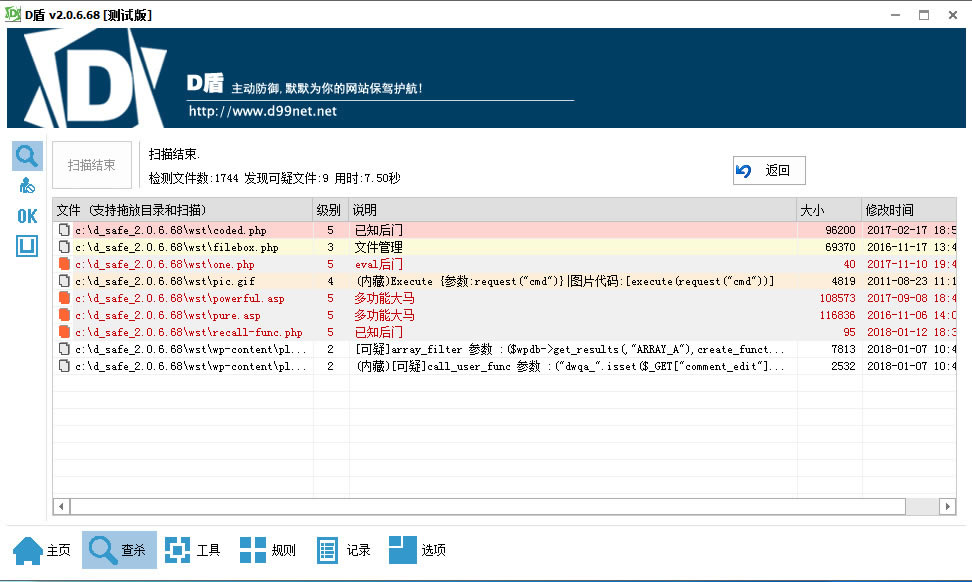972x582 pixels.
Task: Click the blue OK icon in sidebar
Action: [27, 216]
